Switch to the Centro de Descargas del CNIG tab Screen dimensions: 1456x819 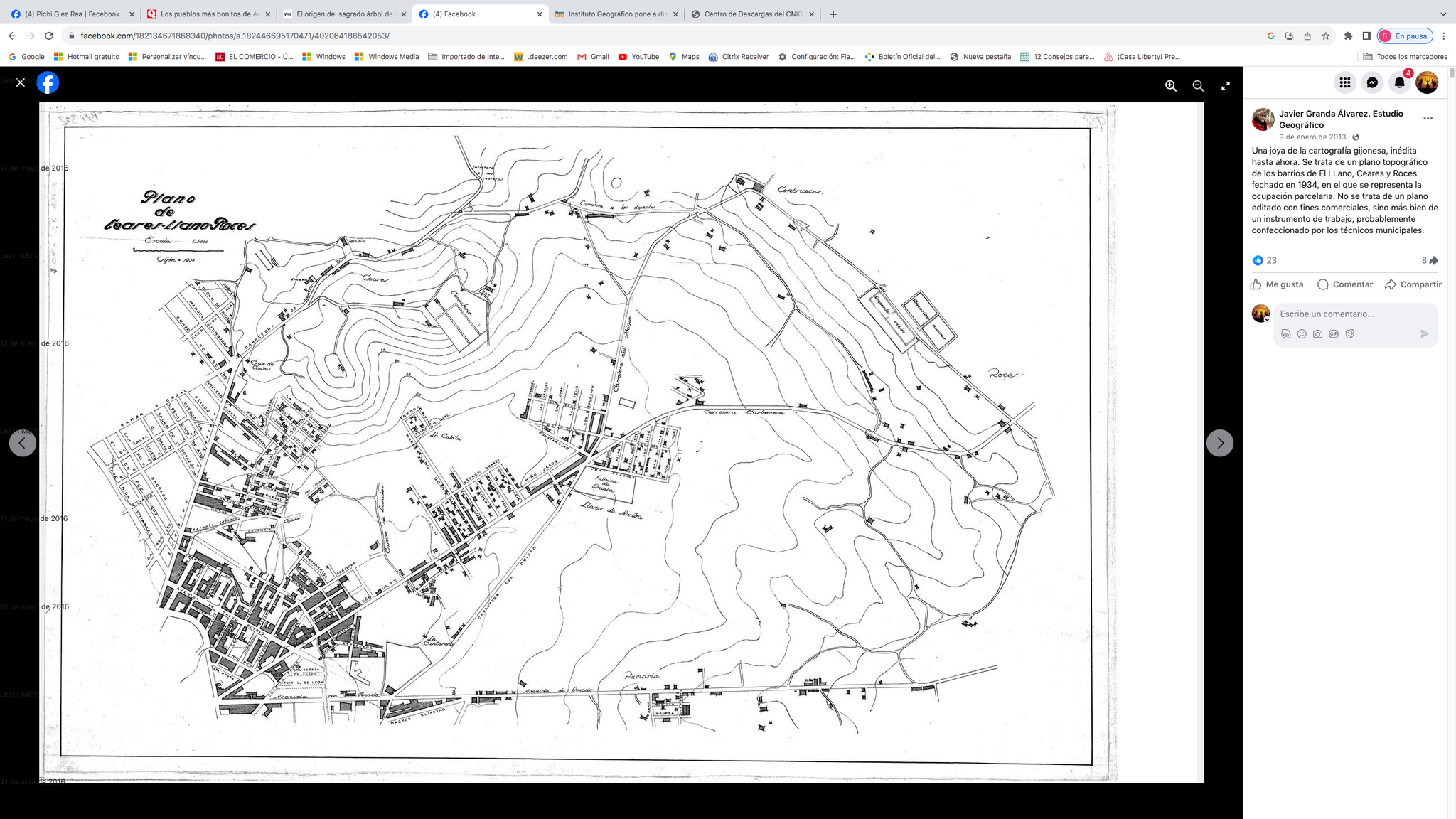(752, 14)
